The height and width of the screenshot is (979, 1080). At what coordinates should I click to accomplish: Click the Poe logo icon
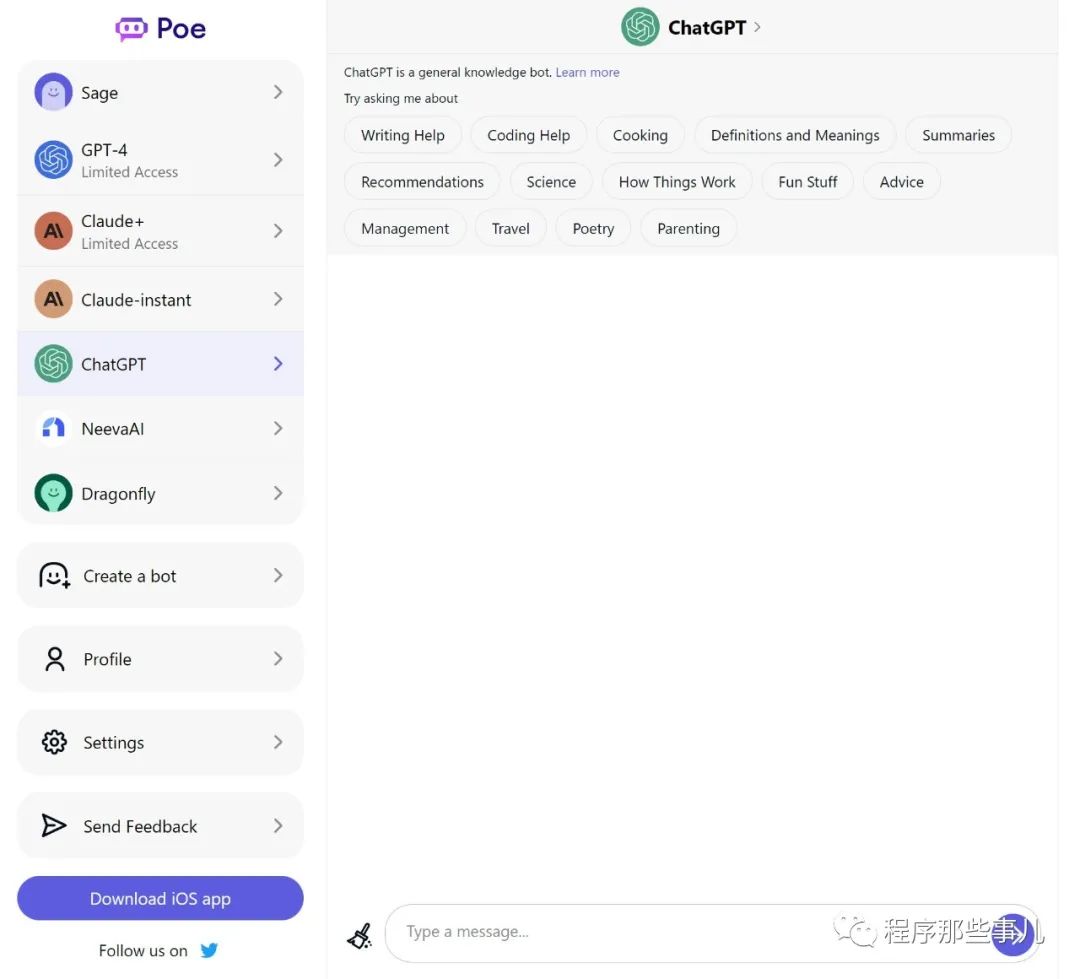(x=131, y=28)
